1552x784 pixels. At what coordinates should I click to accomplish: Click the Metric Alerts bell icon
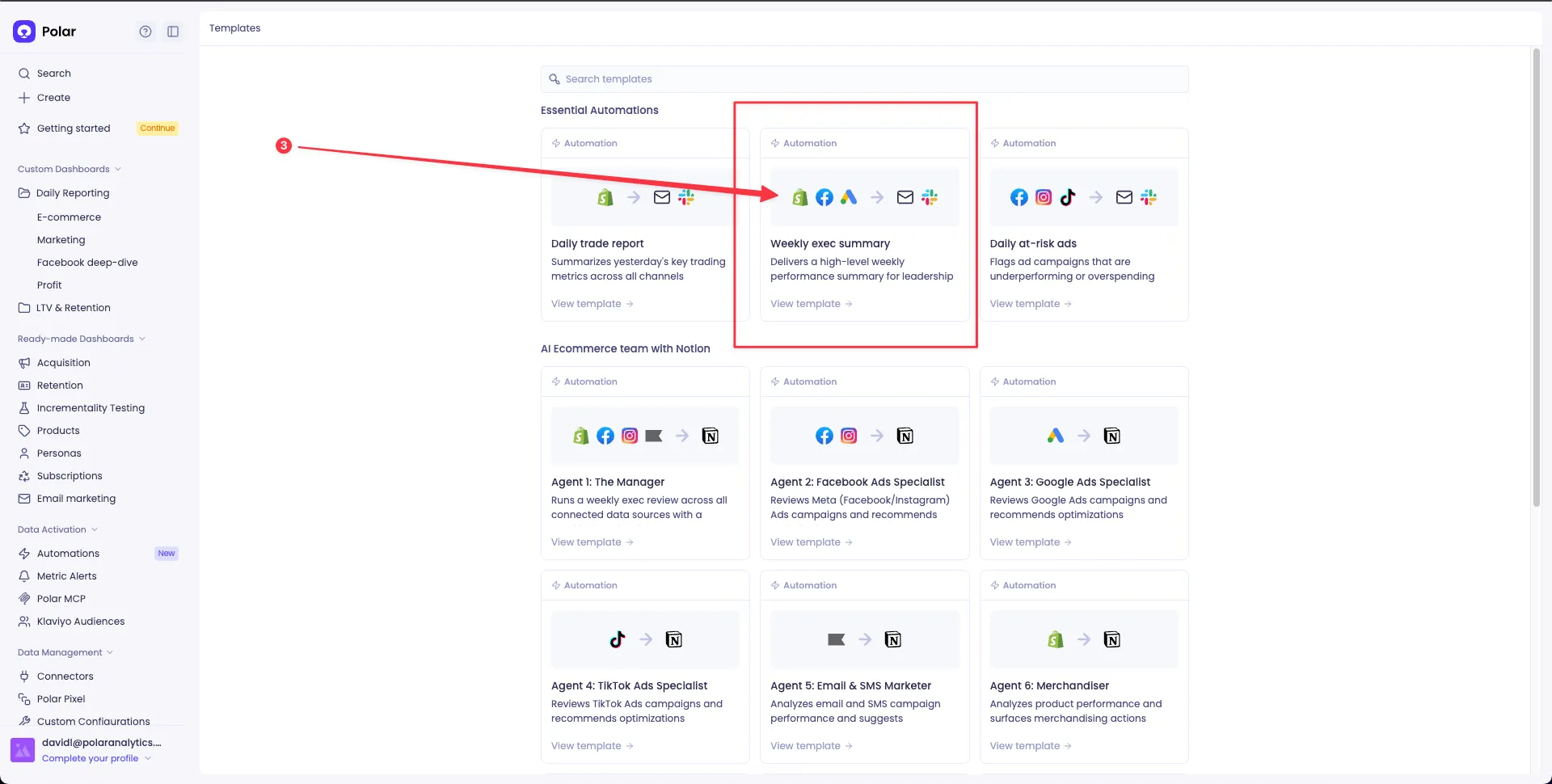24,576
